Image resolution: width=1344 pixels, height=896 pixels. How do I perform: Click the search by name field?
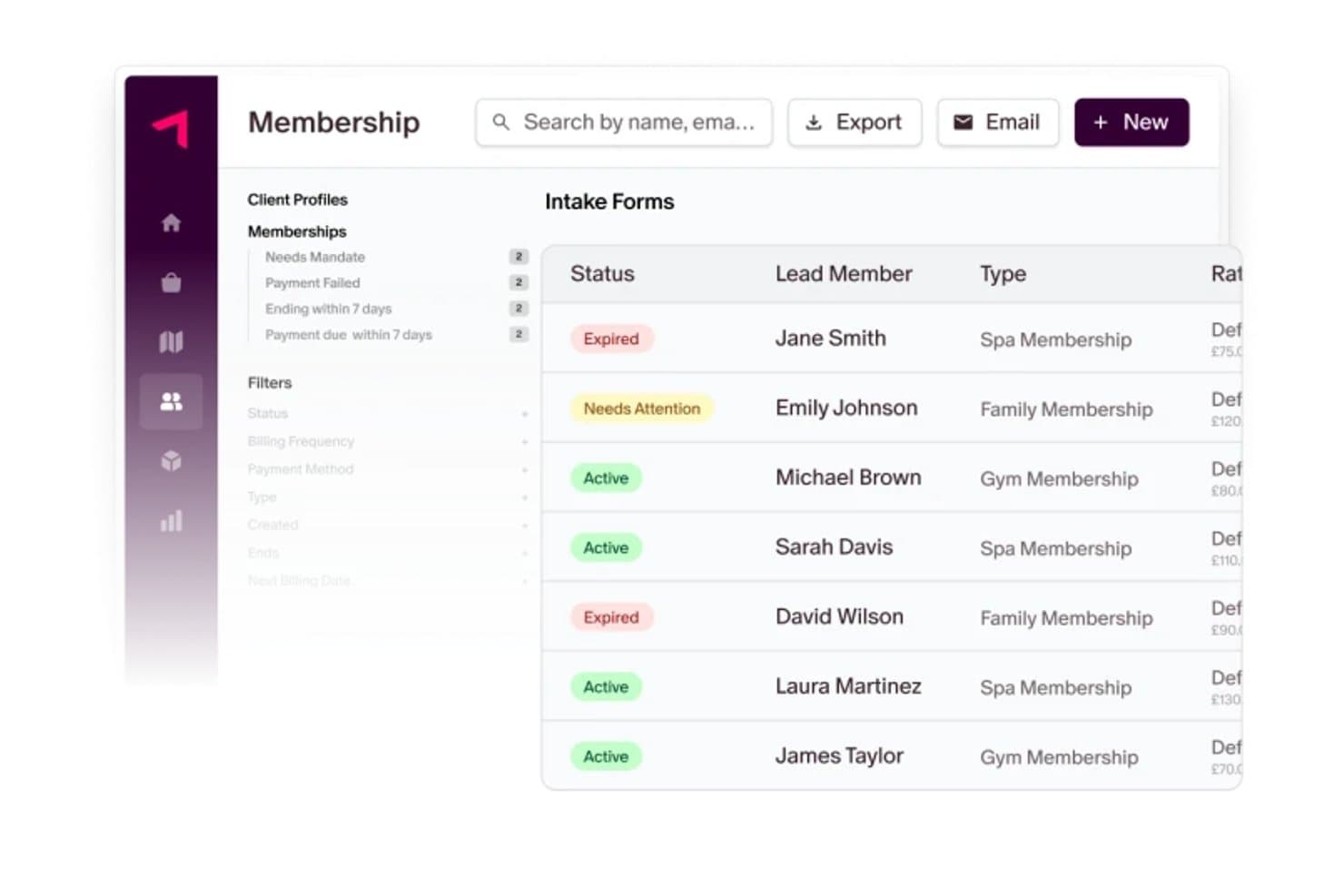click(x=624, y=123)
